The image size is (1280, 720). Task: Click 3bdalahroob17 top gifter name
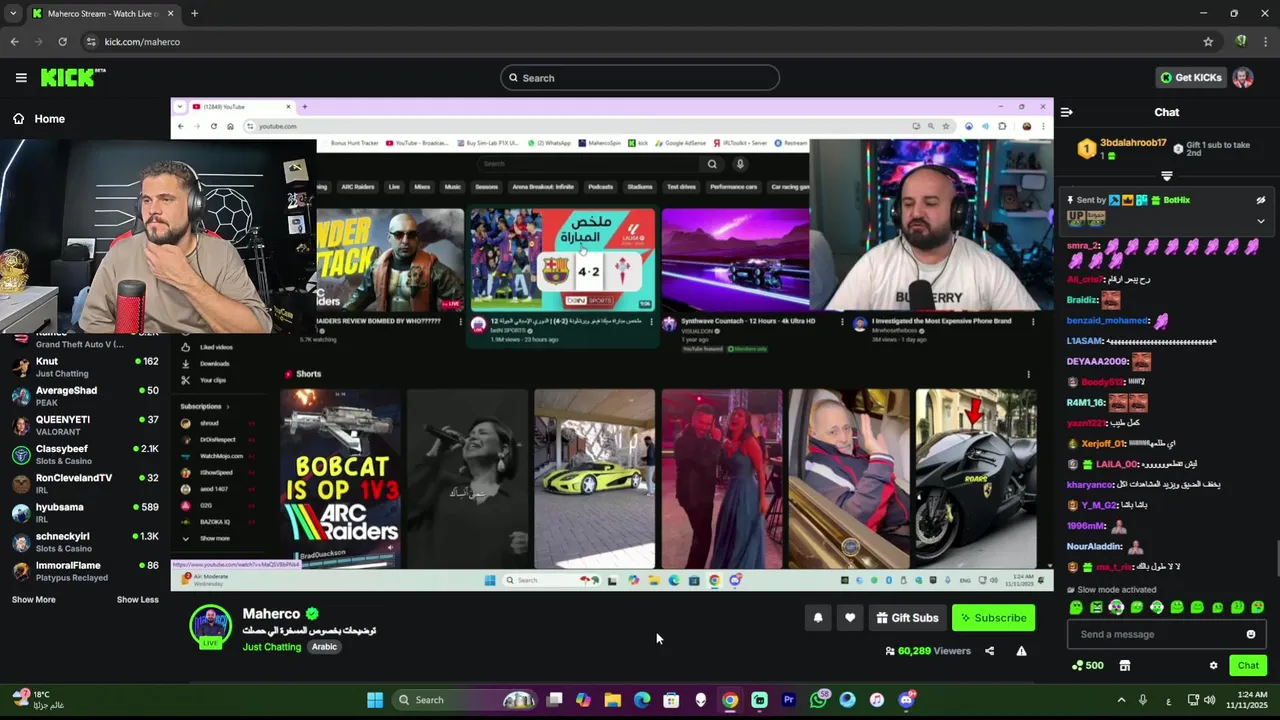[1133, 143]
